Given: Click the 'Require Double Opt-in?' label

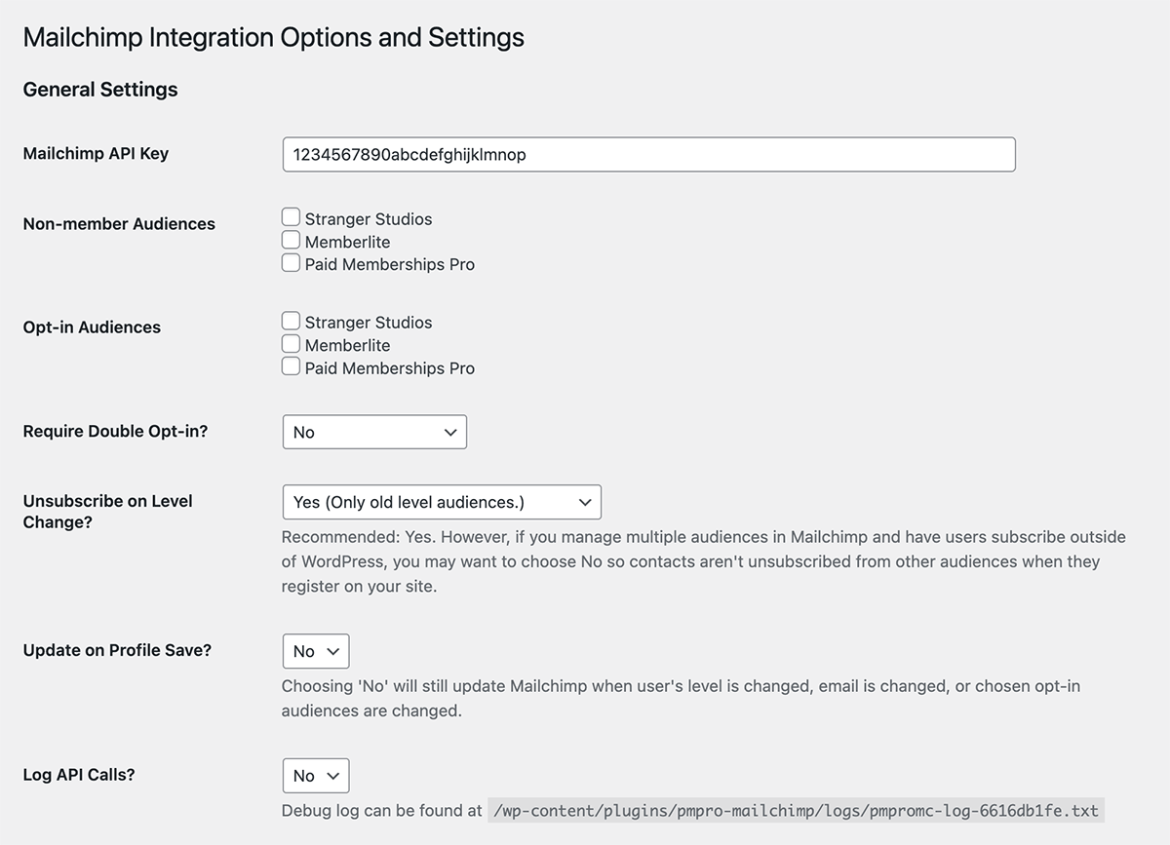Looking at the screenshot, I should pos(115,431).
